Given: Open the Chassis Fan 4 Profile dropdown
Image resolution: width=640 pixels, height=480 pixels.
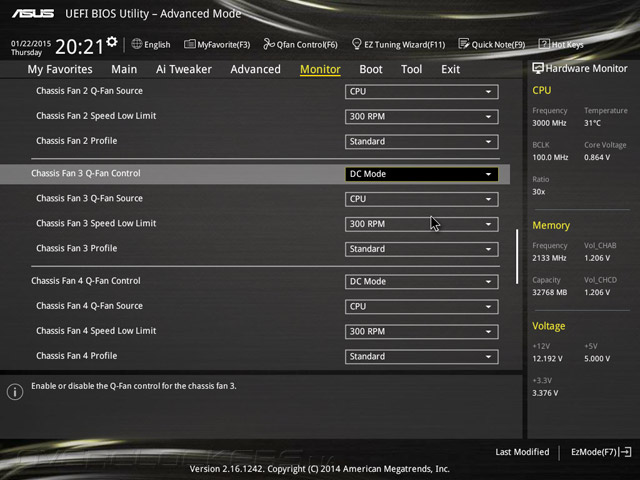Looking at the screenshot, I should click(x=421, y=357).
